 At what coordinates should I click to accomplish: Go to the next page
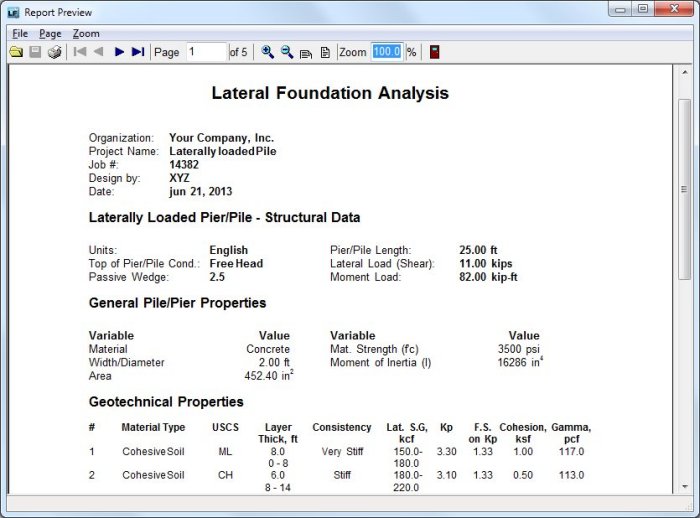coord(119,52)
